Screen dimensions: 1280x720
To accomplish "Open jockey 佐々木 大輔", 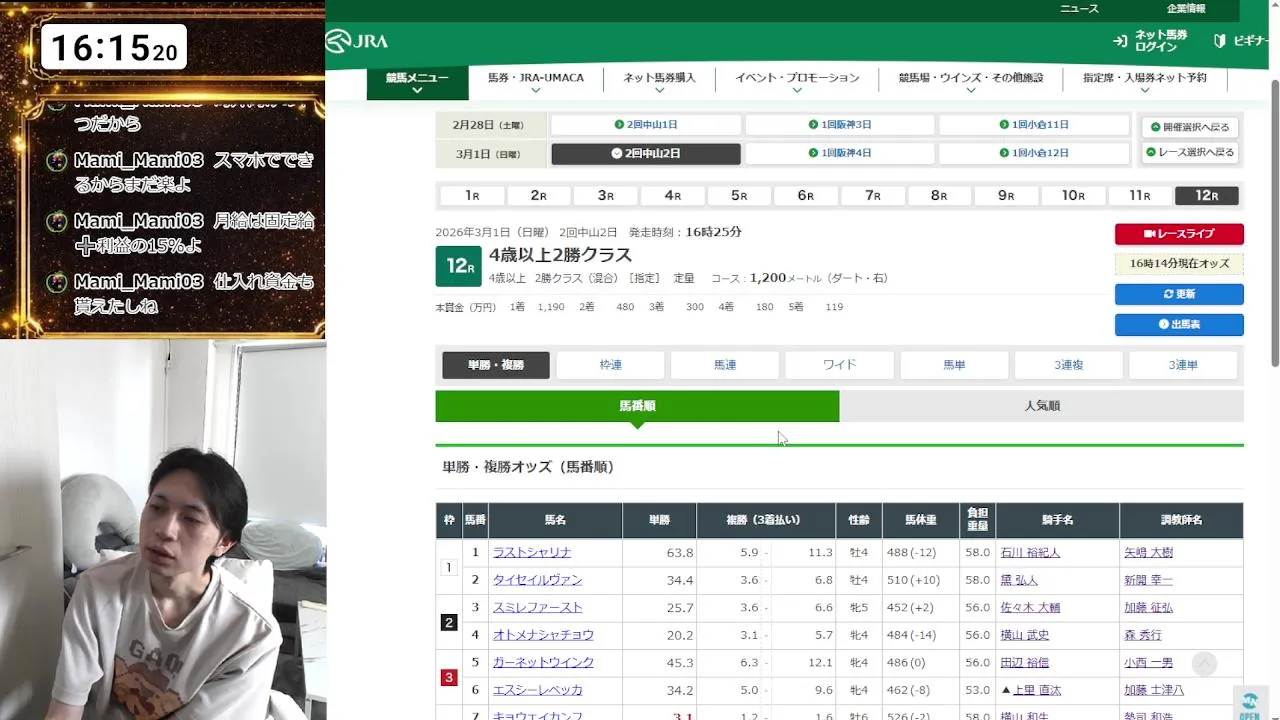I will coord(1030,607).
